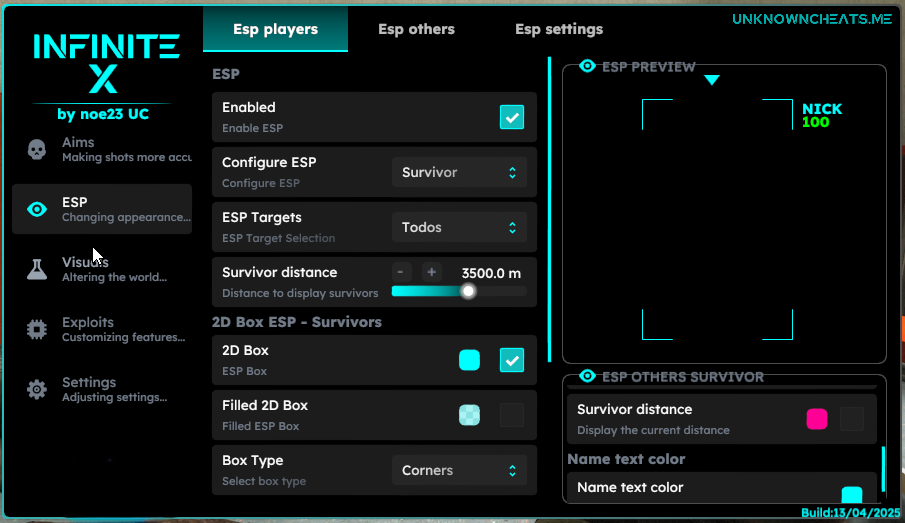905x523 pixels.
Task: Click the ESP Preview eye icon
Action: [587, 66]
